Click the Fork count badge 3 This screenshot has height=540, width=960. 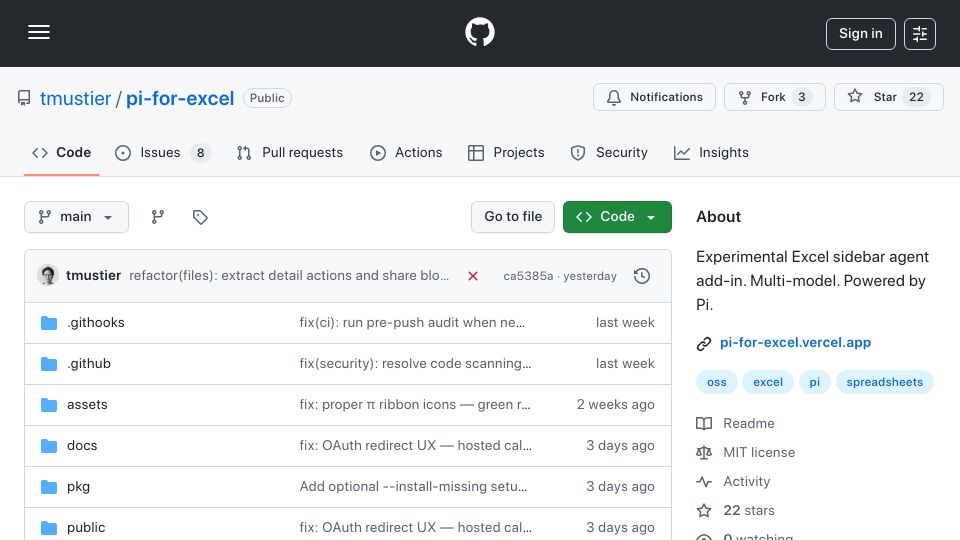coord(801,97)
